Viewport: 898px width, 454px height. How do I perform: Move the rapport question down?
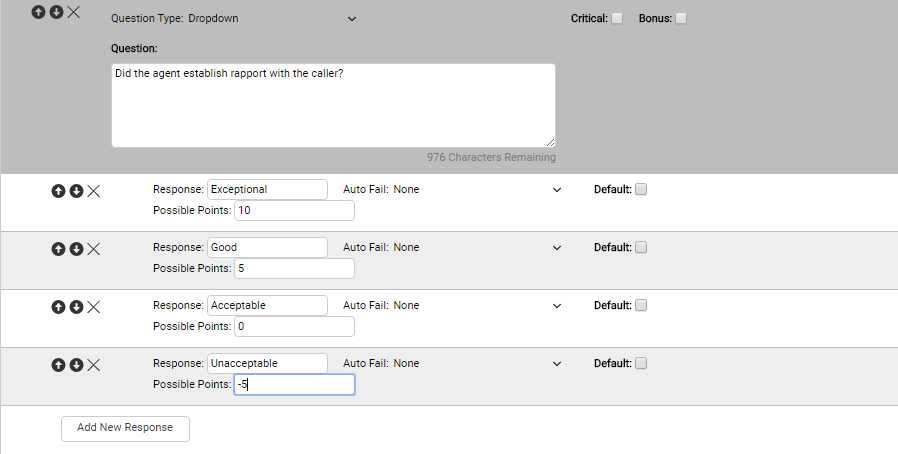click(x=56, y=12)
